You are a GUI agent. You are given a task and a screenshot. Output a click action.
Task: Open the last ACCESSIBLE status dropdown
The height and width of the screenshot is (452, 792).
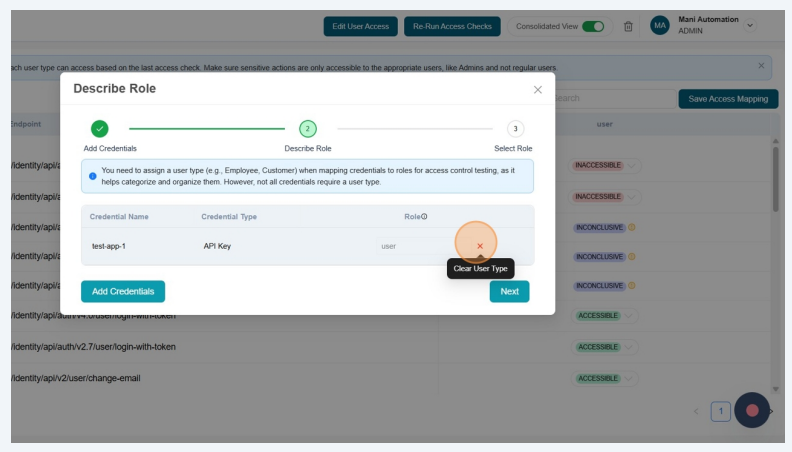click(632, 379)
